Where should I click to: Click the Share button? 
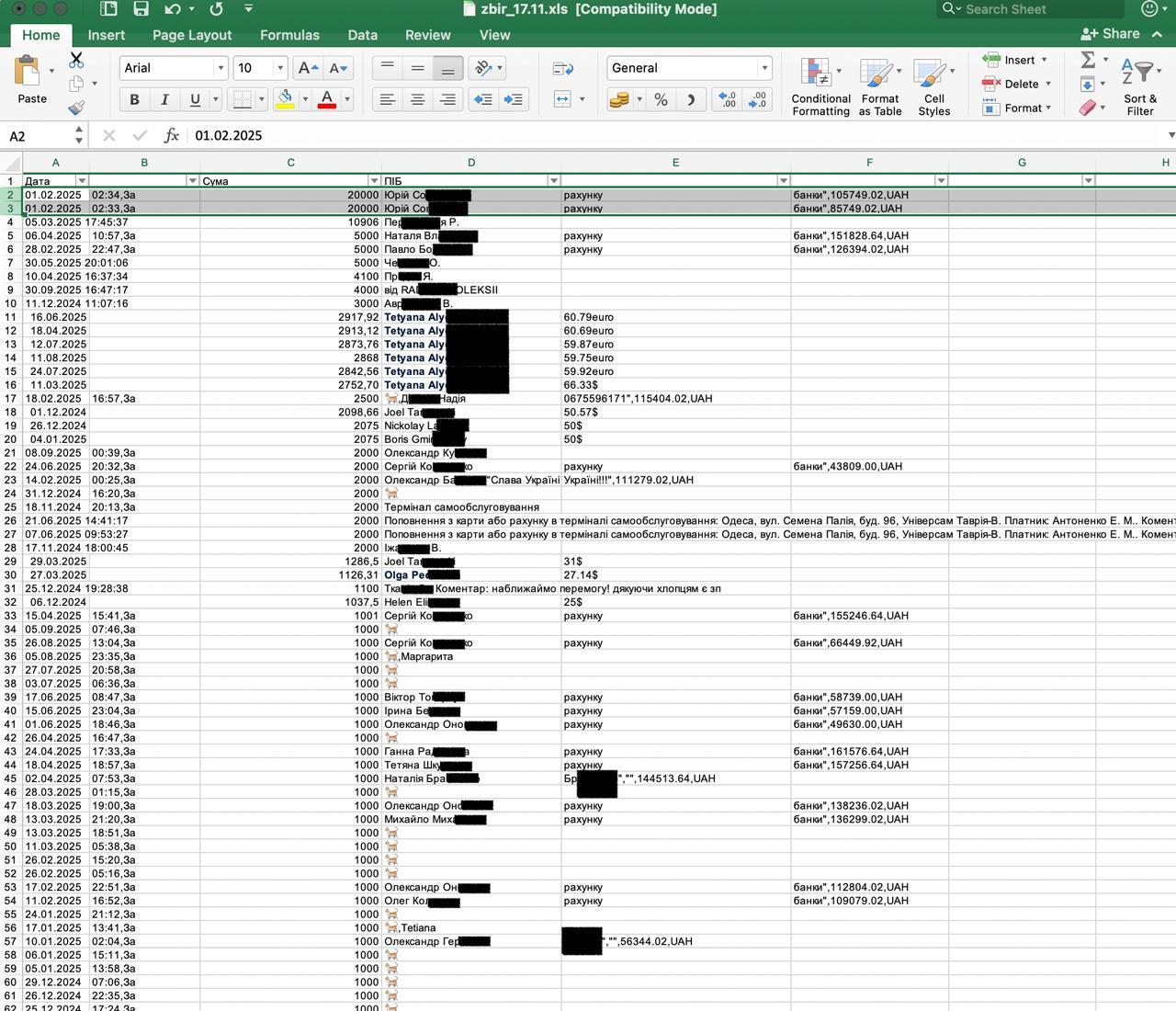tap(1111, 34)
